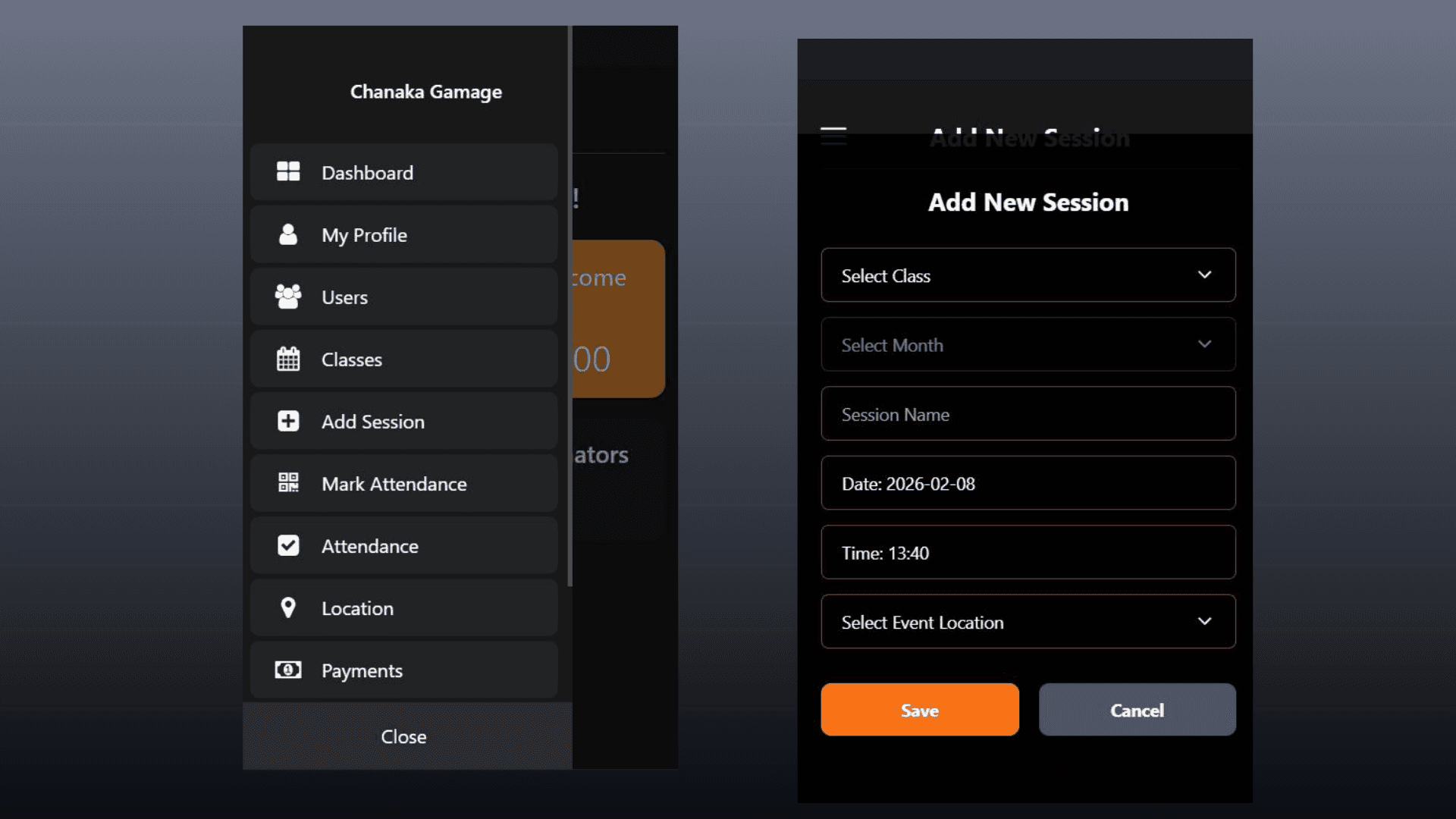Click the Payments money icon
Viewport: 1456px width, 819px height.
[288, 670]
